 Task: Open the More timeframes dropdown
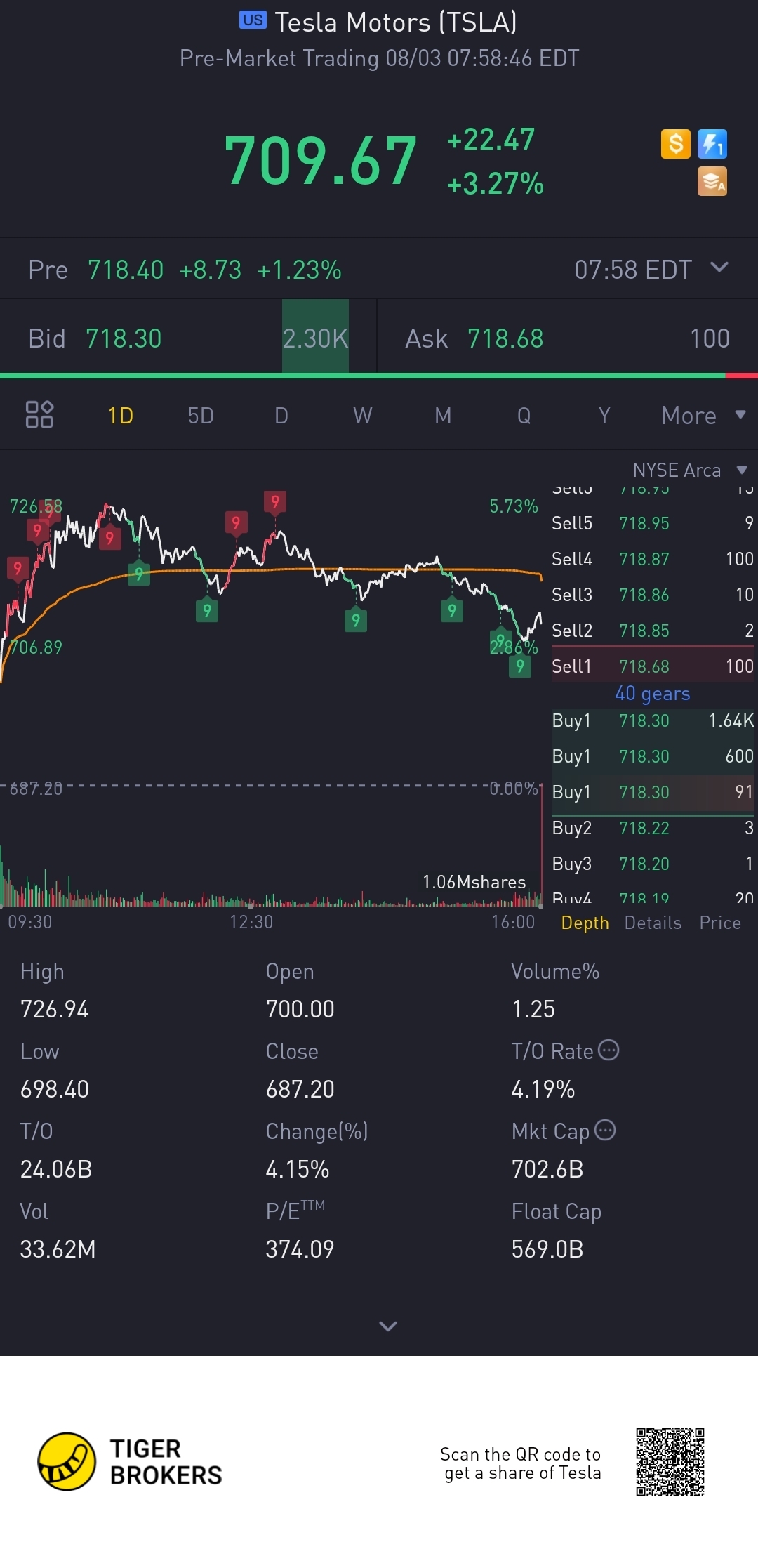tap(703, 415)
